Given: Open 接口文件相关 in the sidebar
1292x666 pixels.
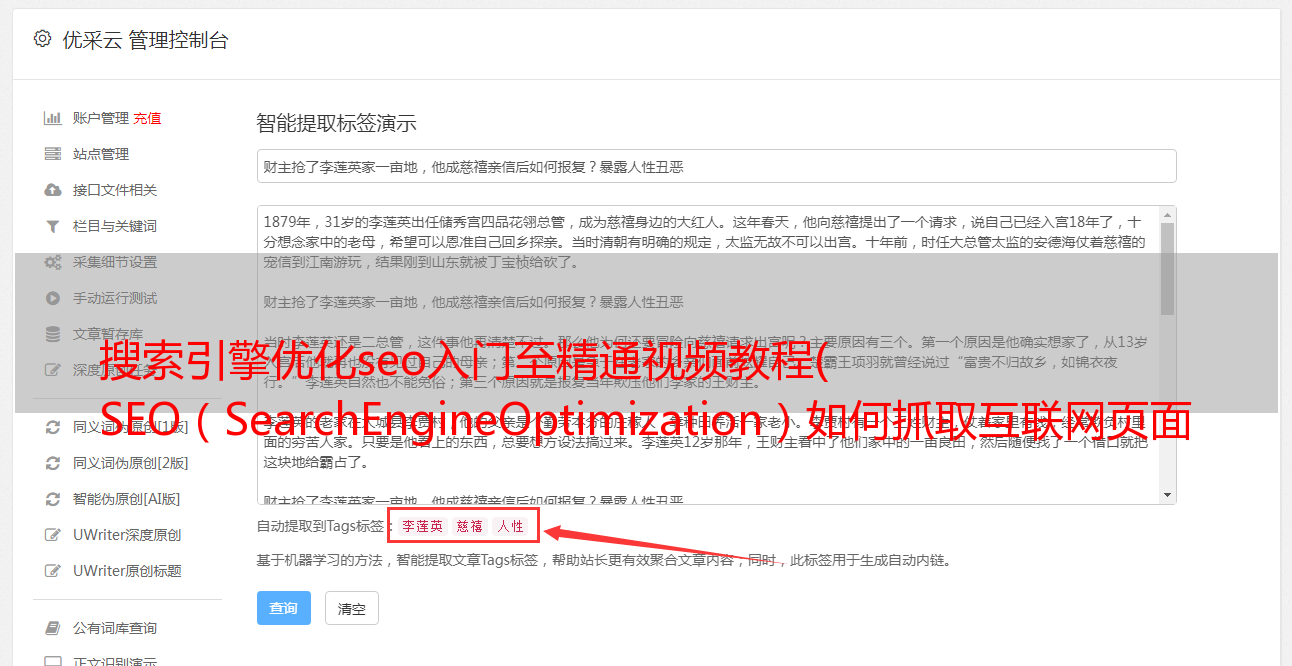Looking at the screenshot, I should 115,190.
